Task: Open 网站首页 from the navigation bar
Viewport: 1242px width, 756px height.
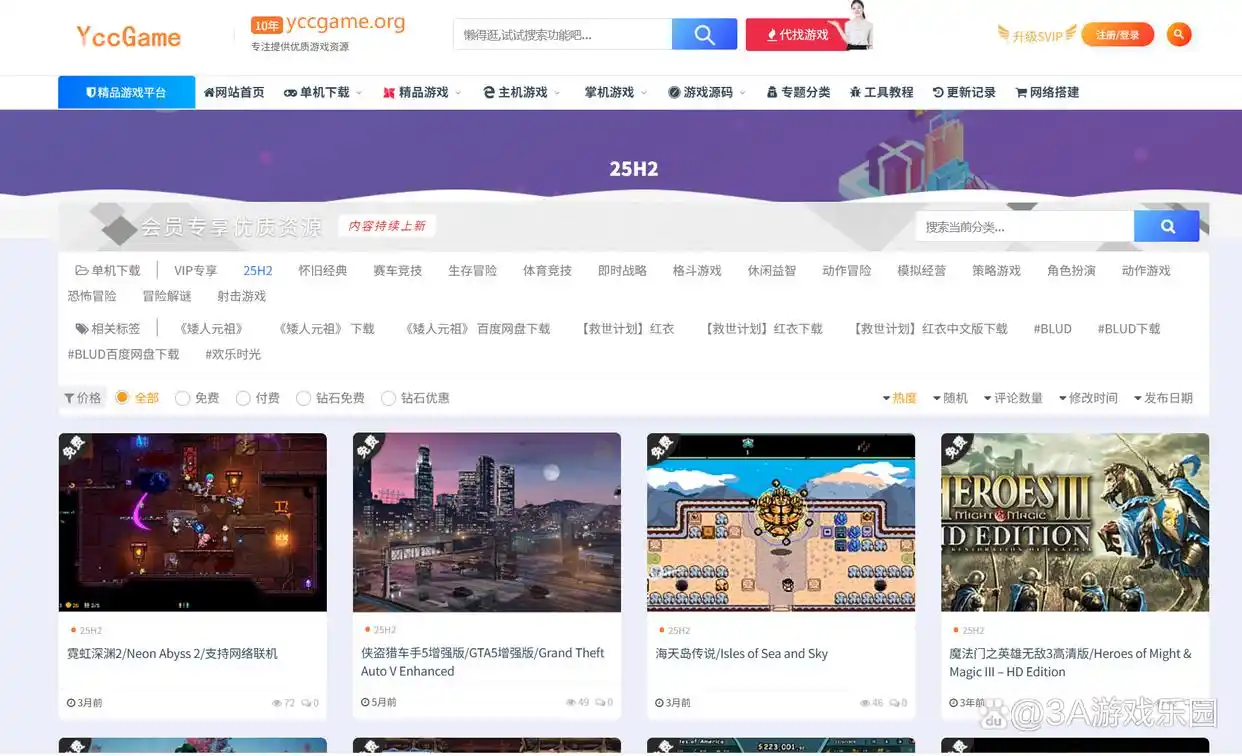Action: point(233,91)
